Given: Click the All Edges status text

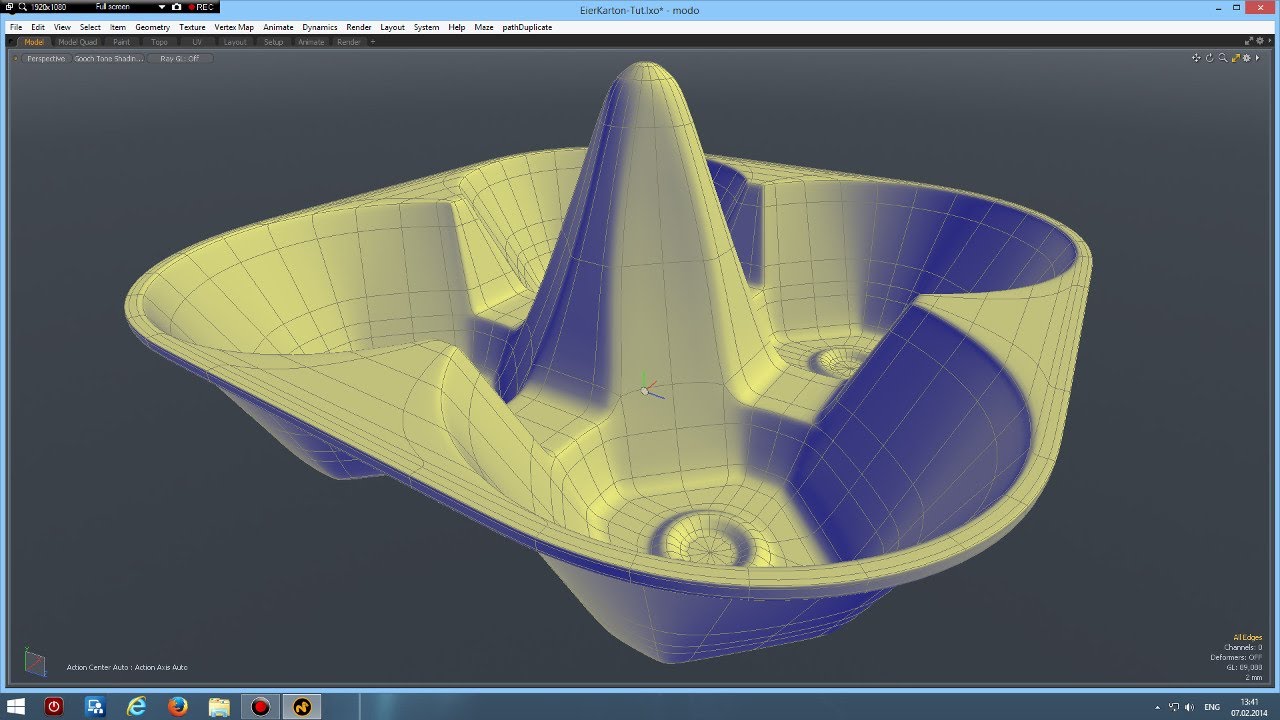Looking at the screenshot, I should click(1248, 637).
